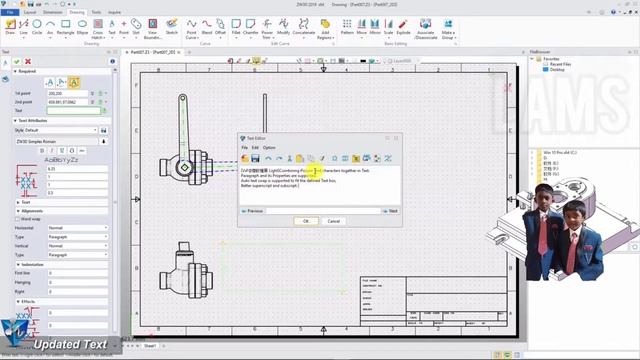Select the Circle tool
The image size is (640, 360).
[x=37, y=27]
